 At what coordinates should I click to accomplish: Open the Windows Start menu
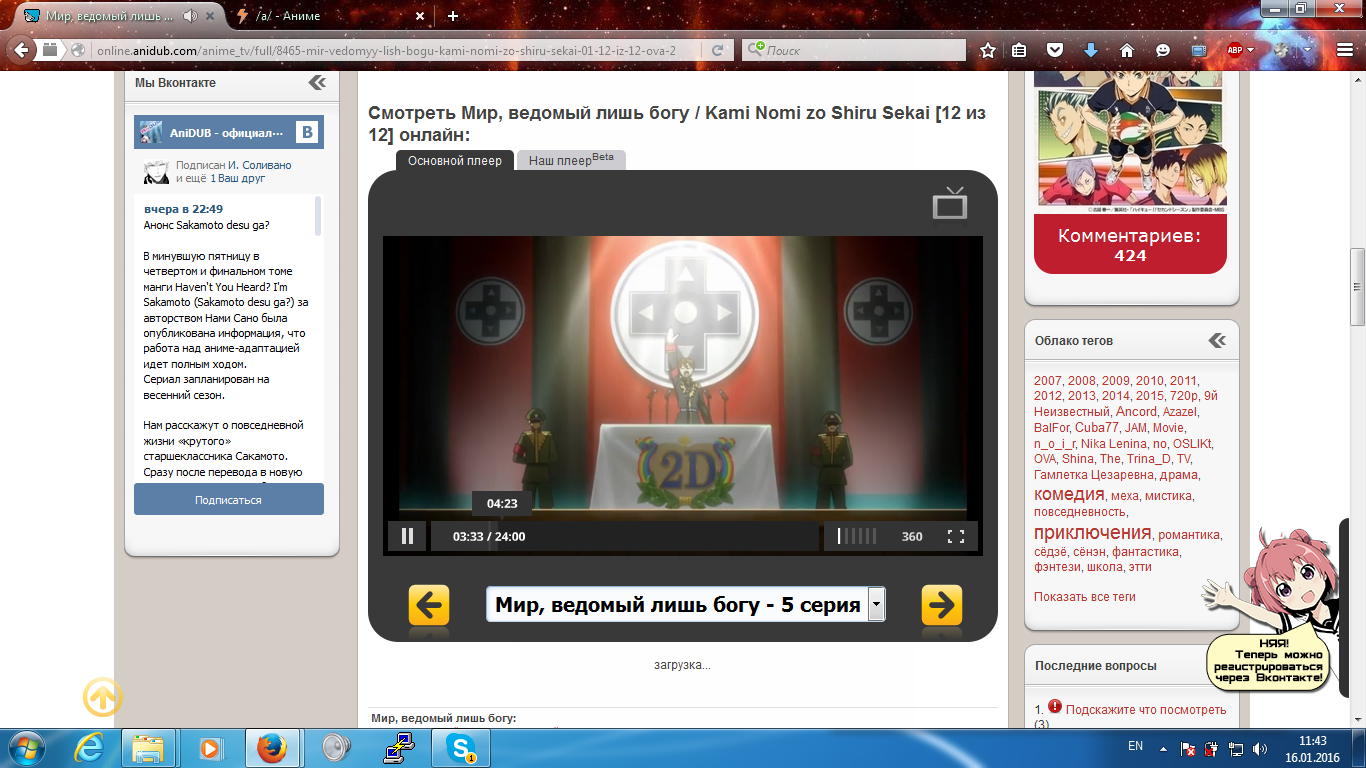[x=26, y=747]
